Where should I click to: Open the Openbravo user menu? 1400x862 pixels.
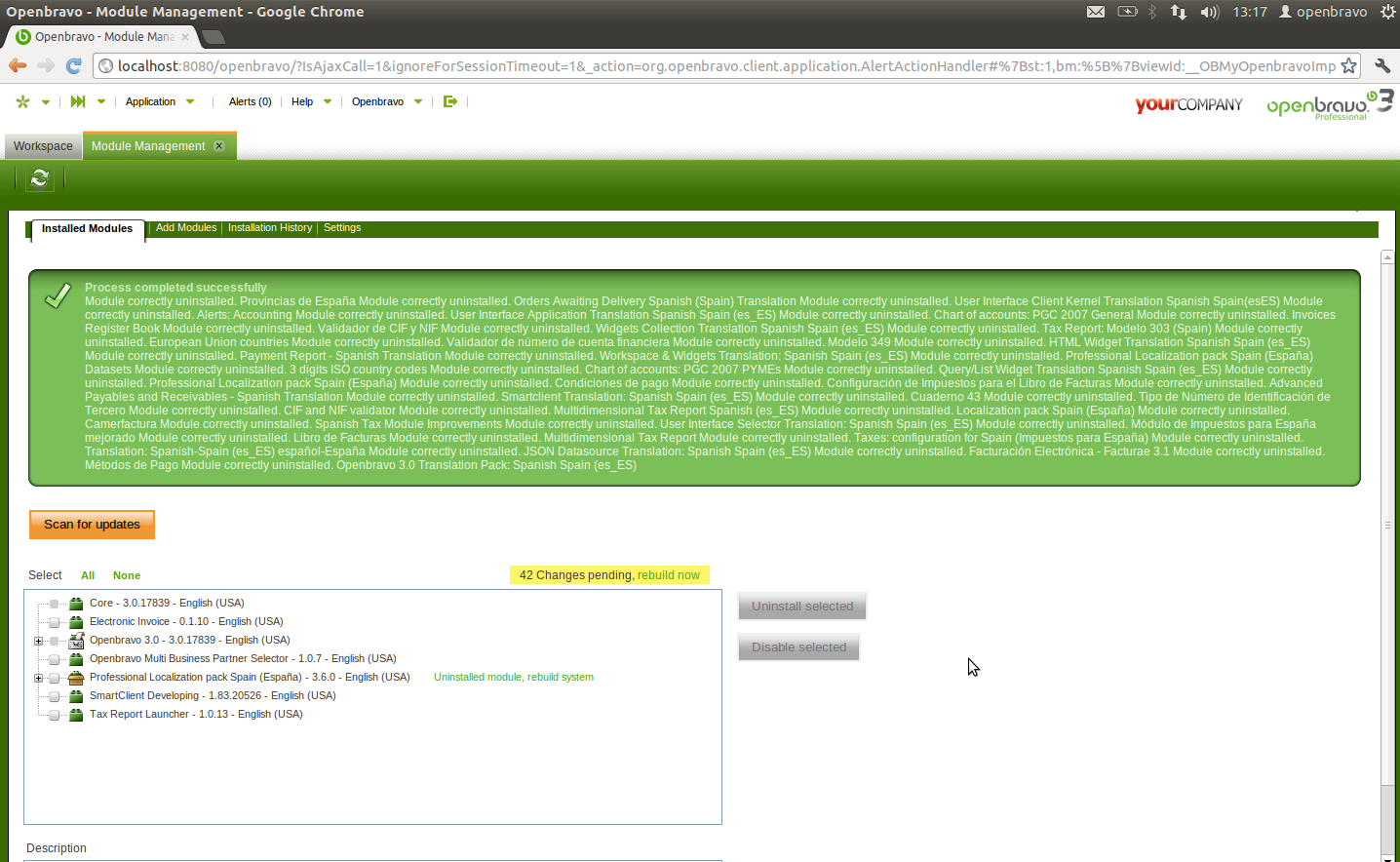[x=377, y=101]
